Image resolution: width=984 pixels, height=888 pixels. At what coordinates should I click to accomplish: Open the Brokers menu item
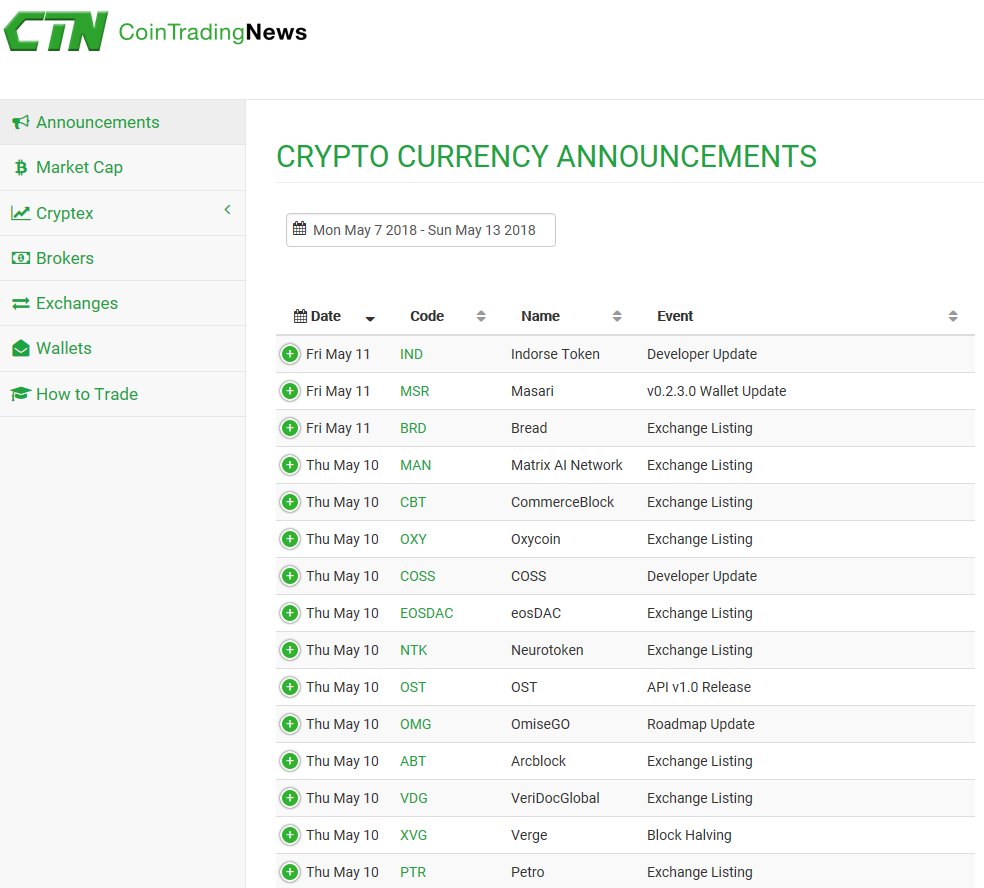coord(122,258)
